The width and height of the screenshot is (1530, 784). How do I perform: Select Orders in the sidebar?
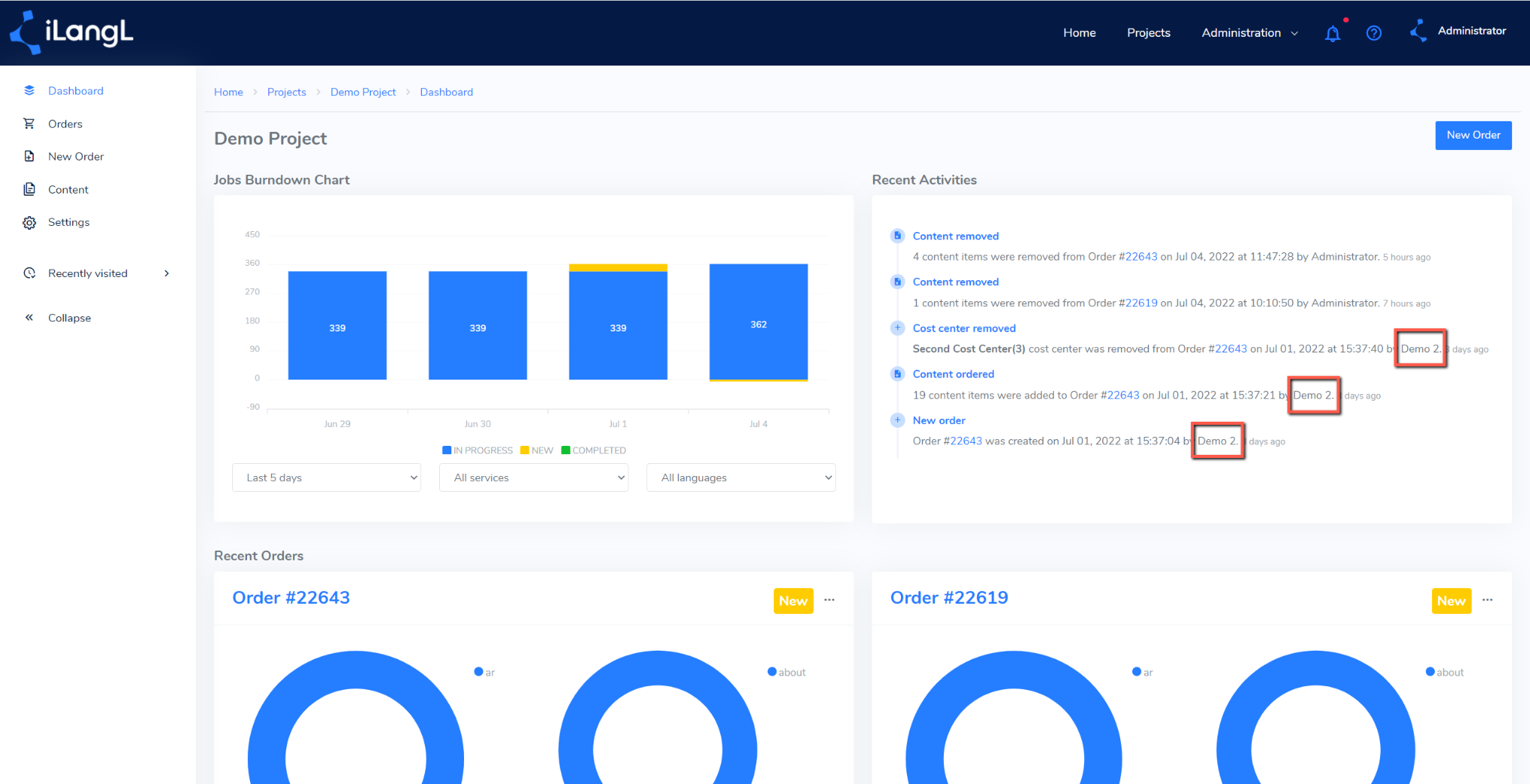point(66,124)
